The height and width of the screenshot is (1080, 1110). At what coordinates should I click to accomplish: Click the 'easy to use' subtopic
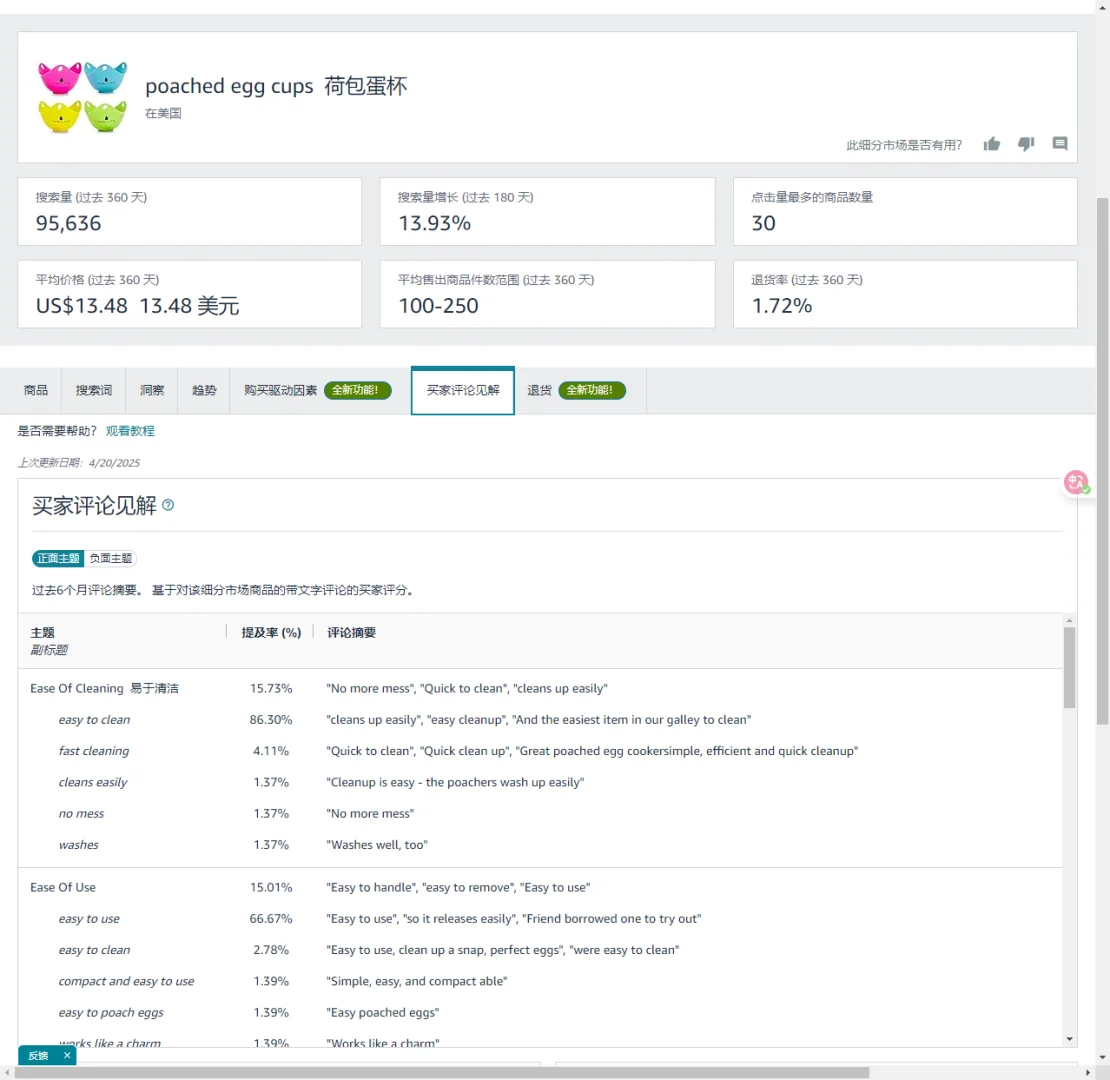[x=88, y=919]
